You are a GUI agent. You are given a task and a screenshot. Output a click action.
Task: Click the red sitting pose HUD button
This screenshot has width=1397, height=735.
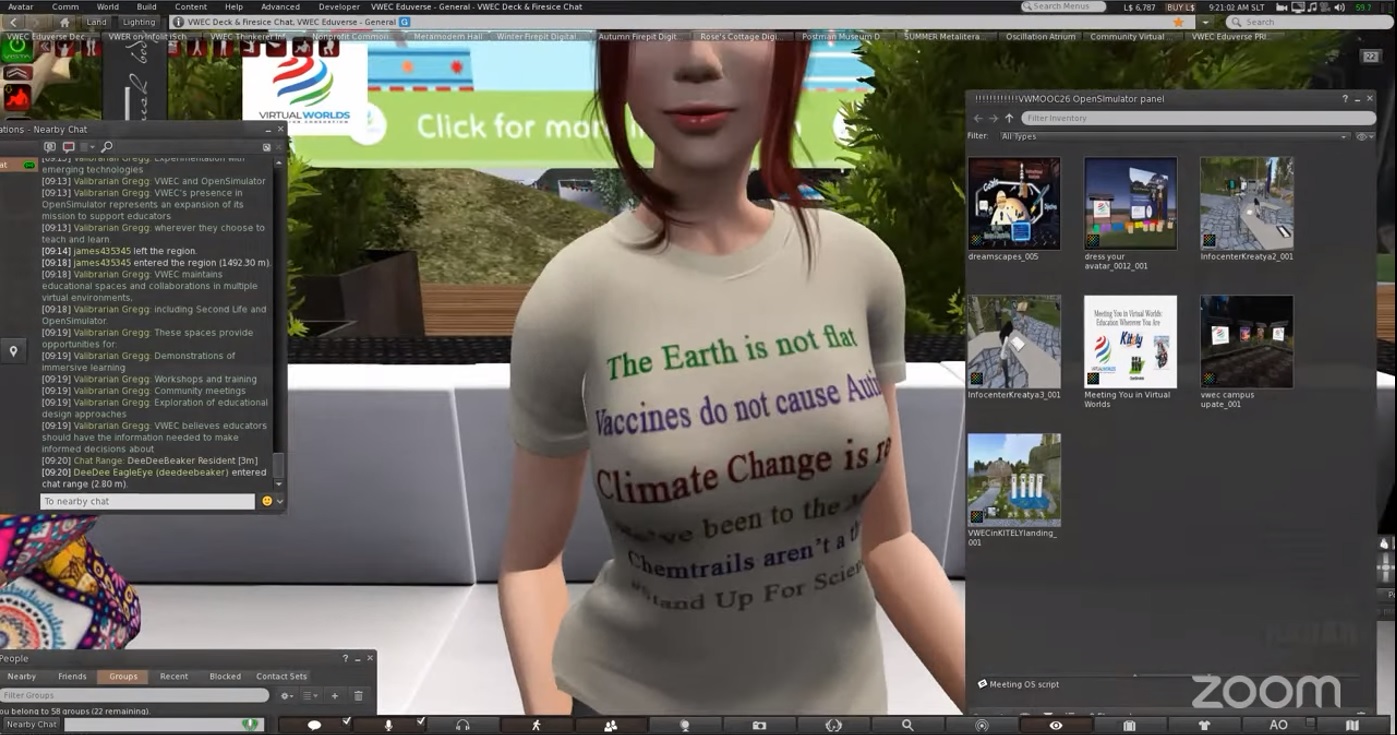(x=17, y=98)
